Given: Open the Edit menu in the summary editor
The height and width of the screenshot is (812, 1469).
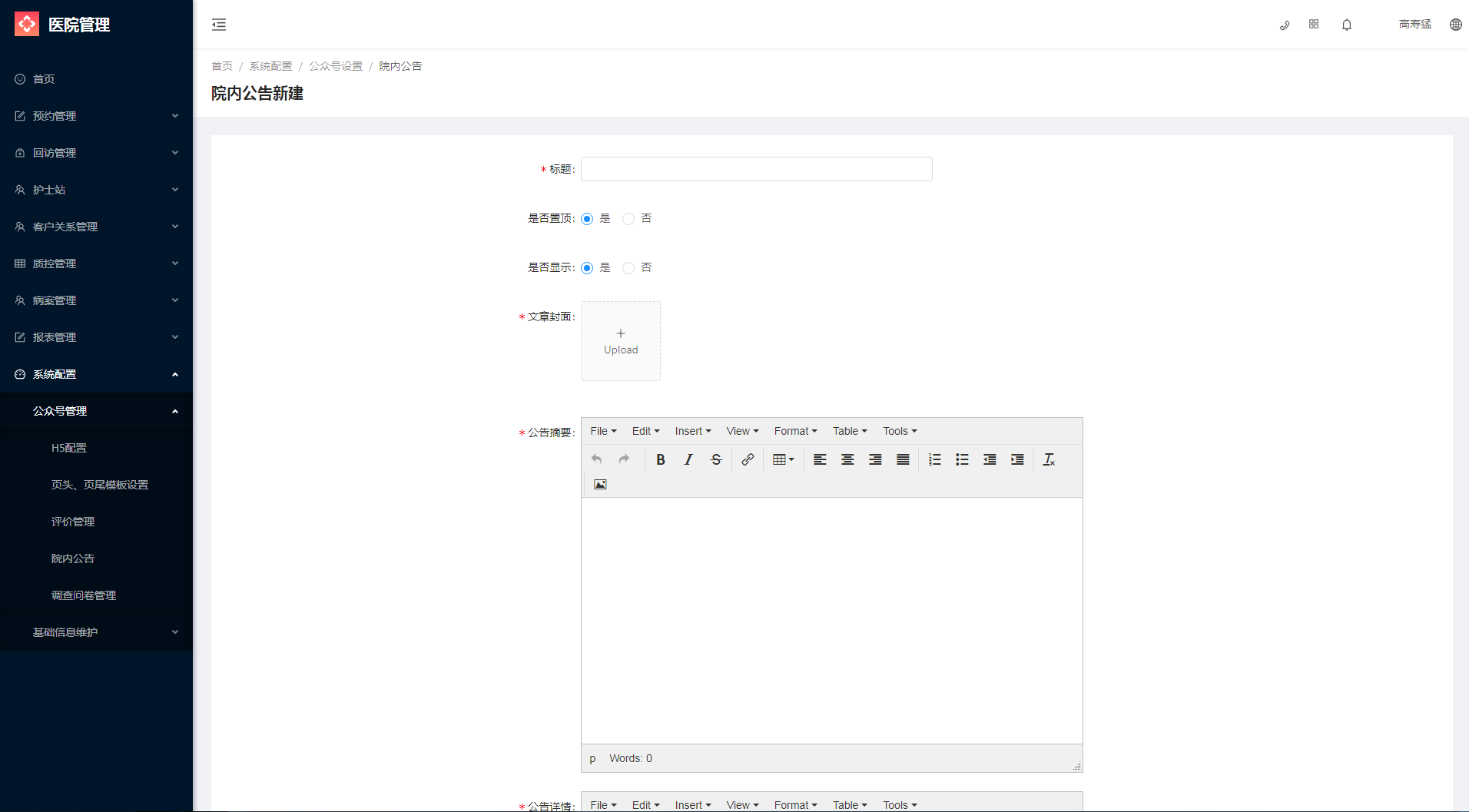Looking at the screenshot, I should point(645,431).
